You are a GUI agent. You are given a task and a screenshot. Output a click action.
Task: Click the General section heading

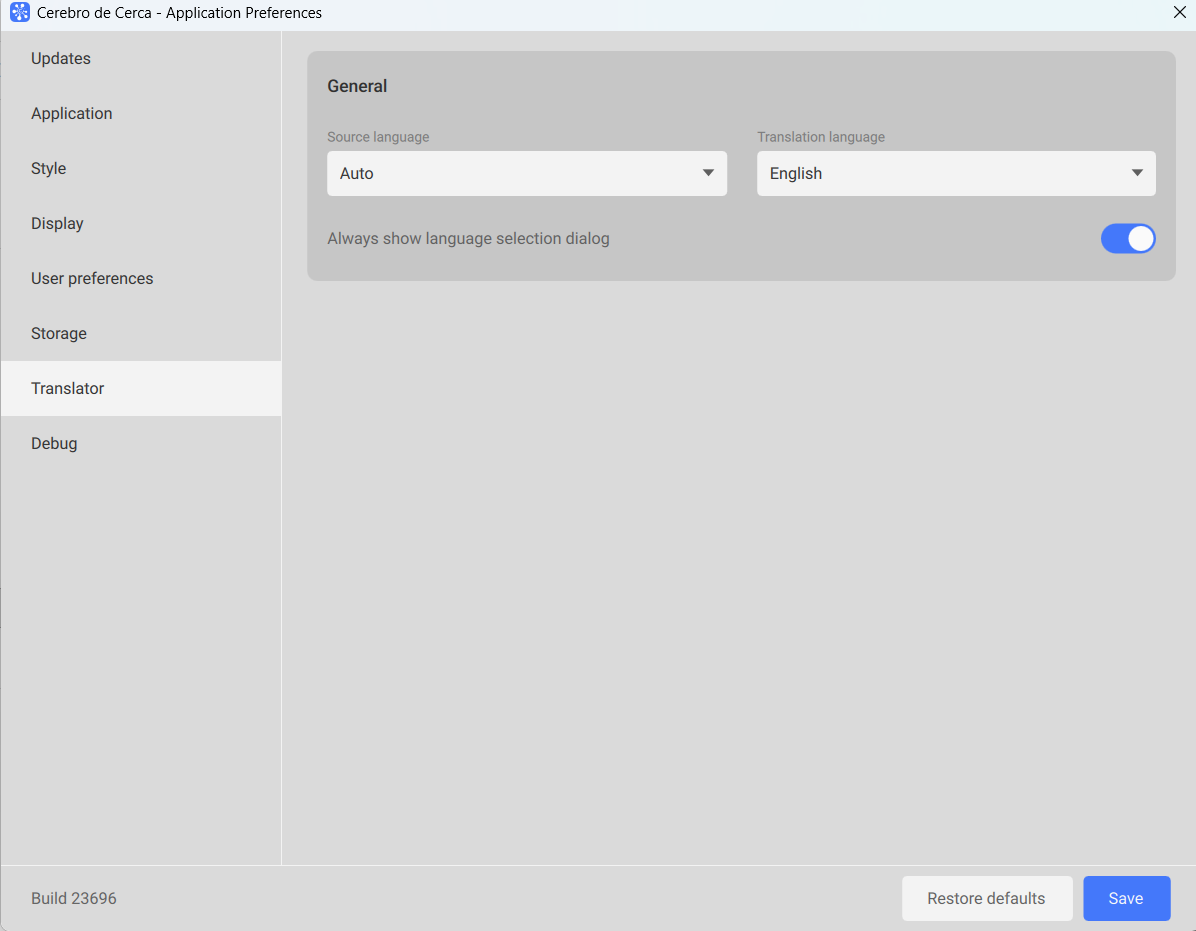[x=357, y=87]
